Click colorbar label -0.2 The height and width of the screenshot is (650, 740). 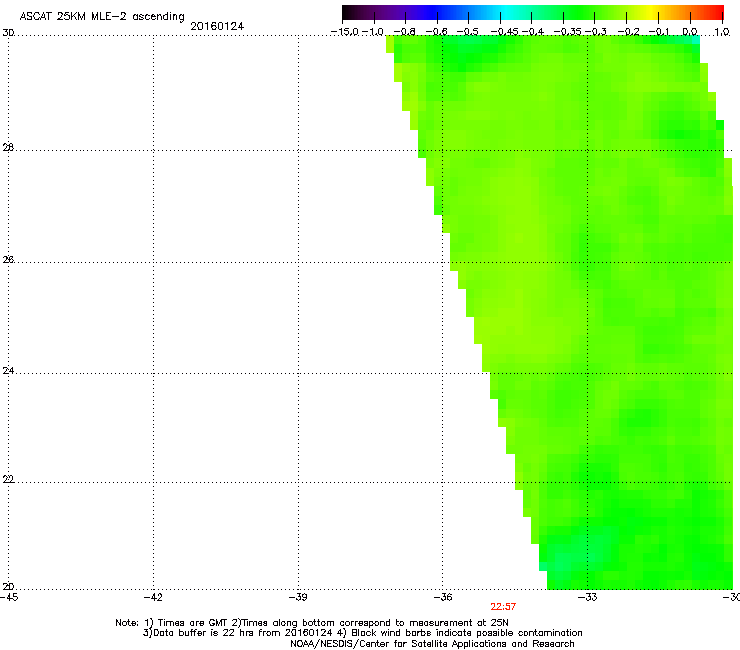tap(628, 32)
